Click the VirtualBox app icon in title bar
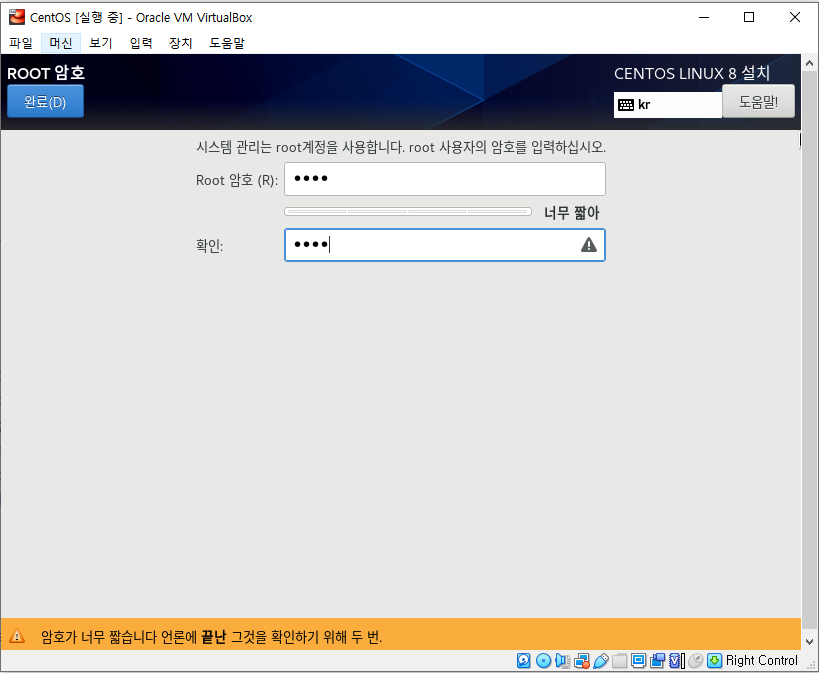This screenshot has height=673, width=819. (17, 17)
